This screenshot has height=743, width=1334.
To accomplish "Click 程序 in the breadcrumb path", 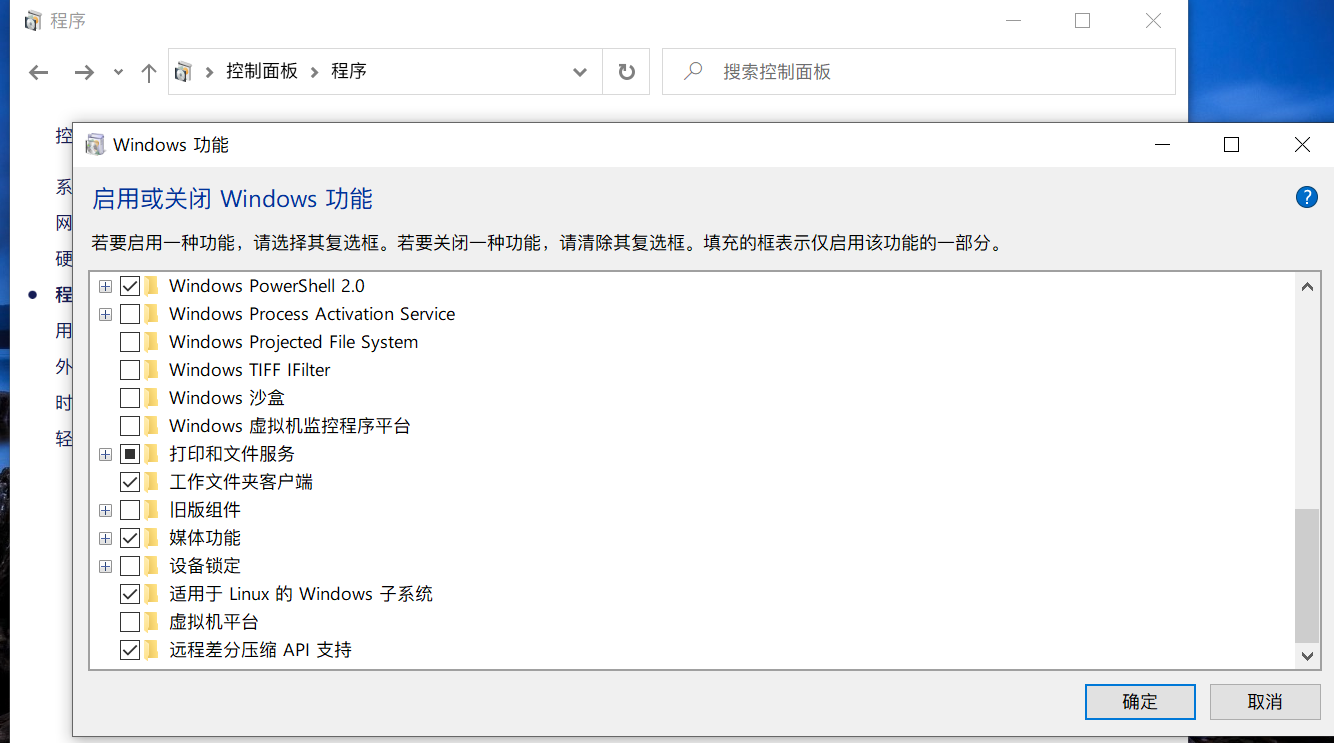I will tap(349, 72).
